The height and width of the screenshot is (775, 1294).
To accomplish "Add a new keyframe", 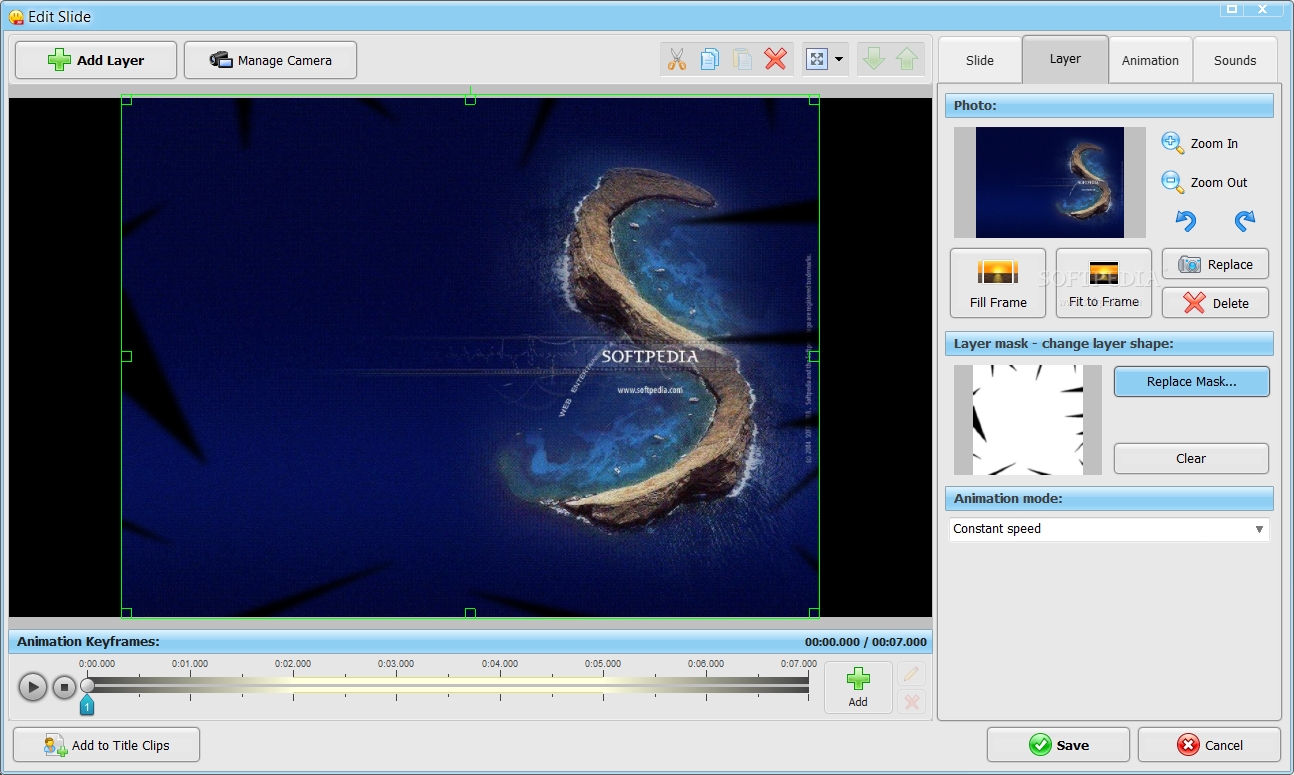I will tap(858, 687).
